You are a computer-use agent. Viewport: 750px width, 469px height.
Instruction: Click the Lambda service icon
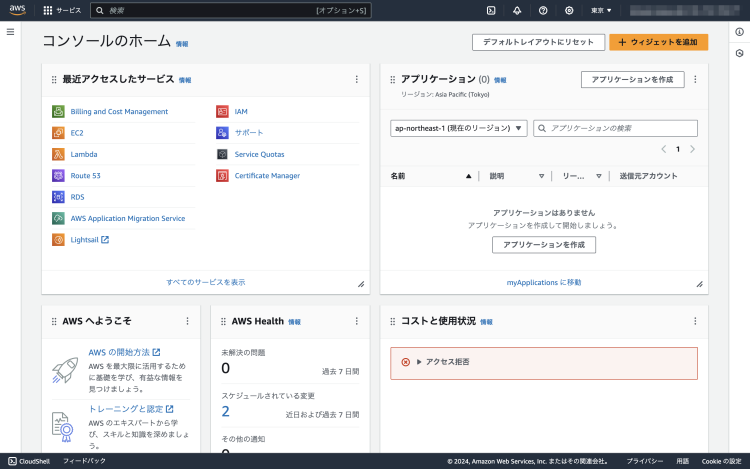tap(58, 154)
